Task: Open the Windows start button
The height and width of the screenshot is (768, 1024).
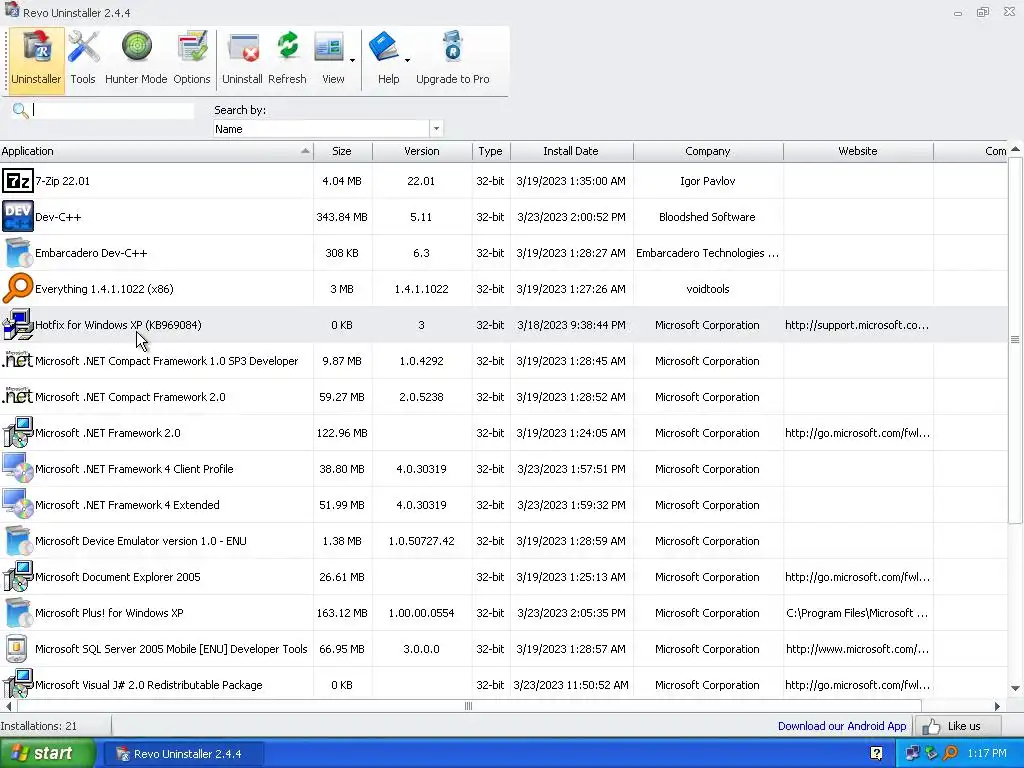Action: coord(47,754)
